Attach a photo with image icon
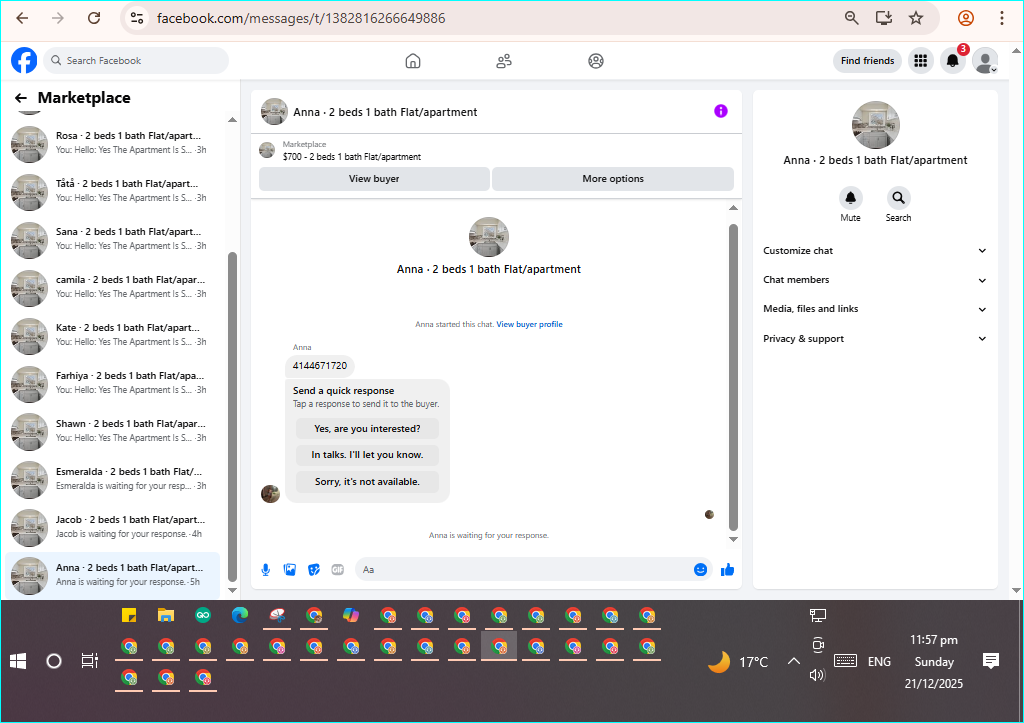 [x=290, y=570]
